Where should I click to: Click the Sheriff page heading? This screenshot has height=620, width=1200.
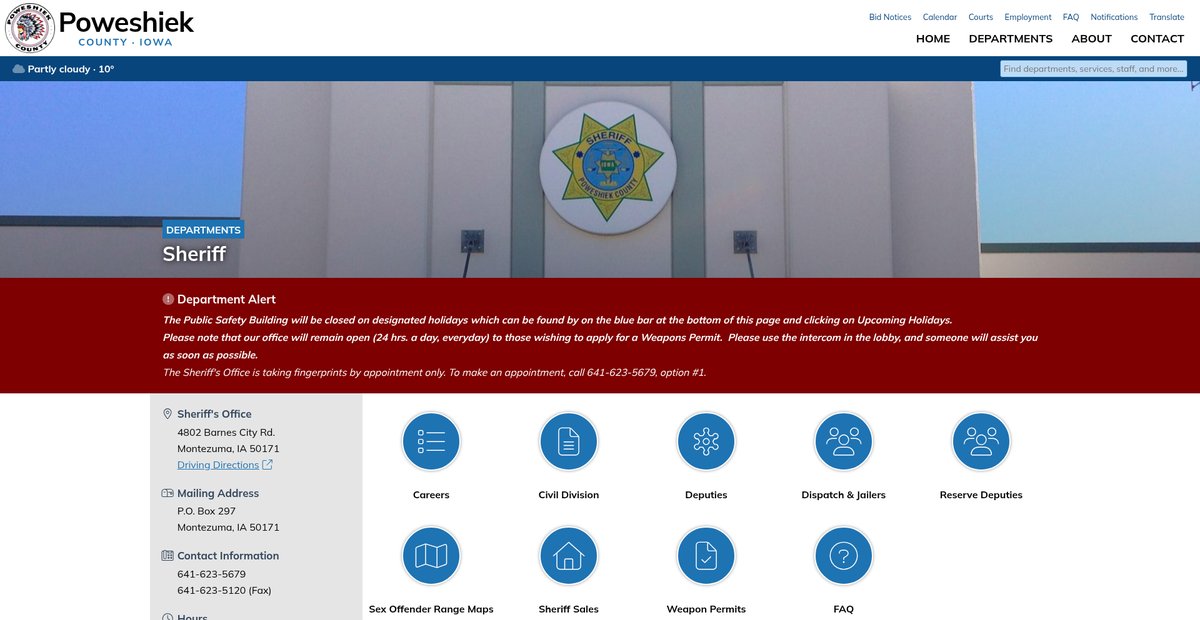coord(194,254)
